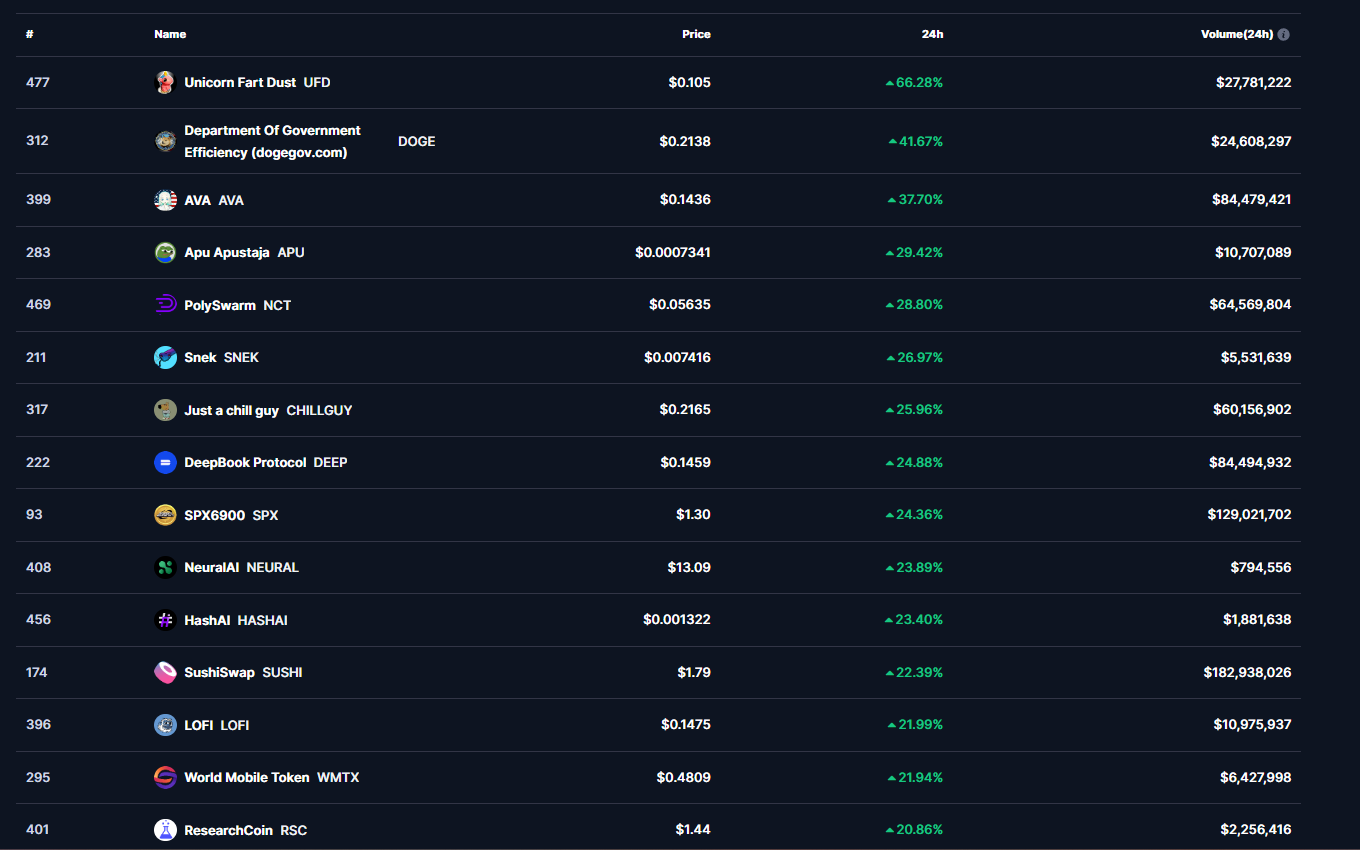Click the SPX6900 price $1.30 cell
Viewport: 1360px width, 850px height.
[x=693, y=515]
